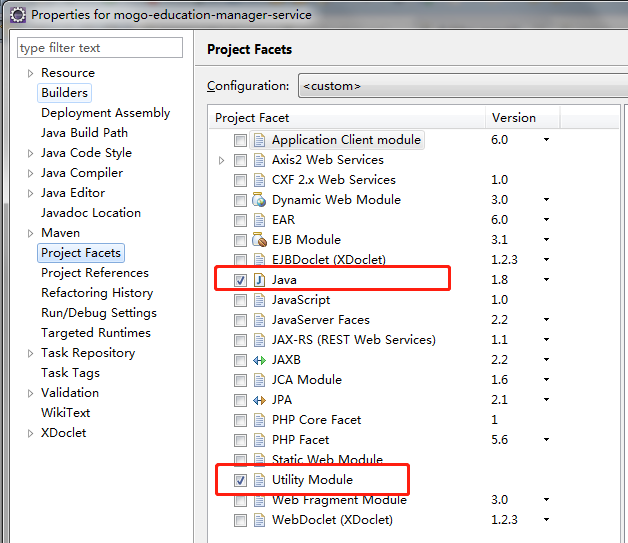This screenshot has height=543, width=628.
Task: Expand the Task Repository tree node
Action: (x=30, y=353)
